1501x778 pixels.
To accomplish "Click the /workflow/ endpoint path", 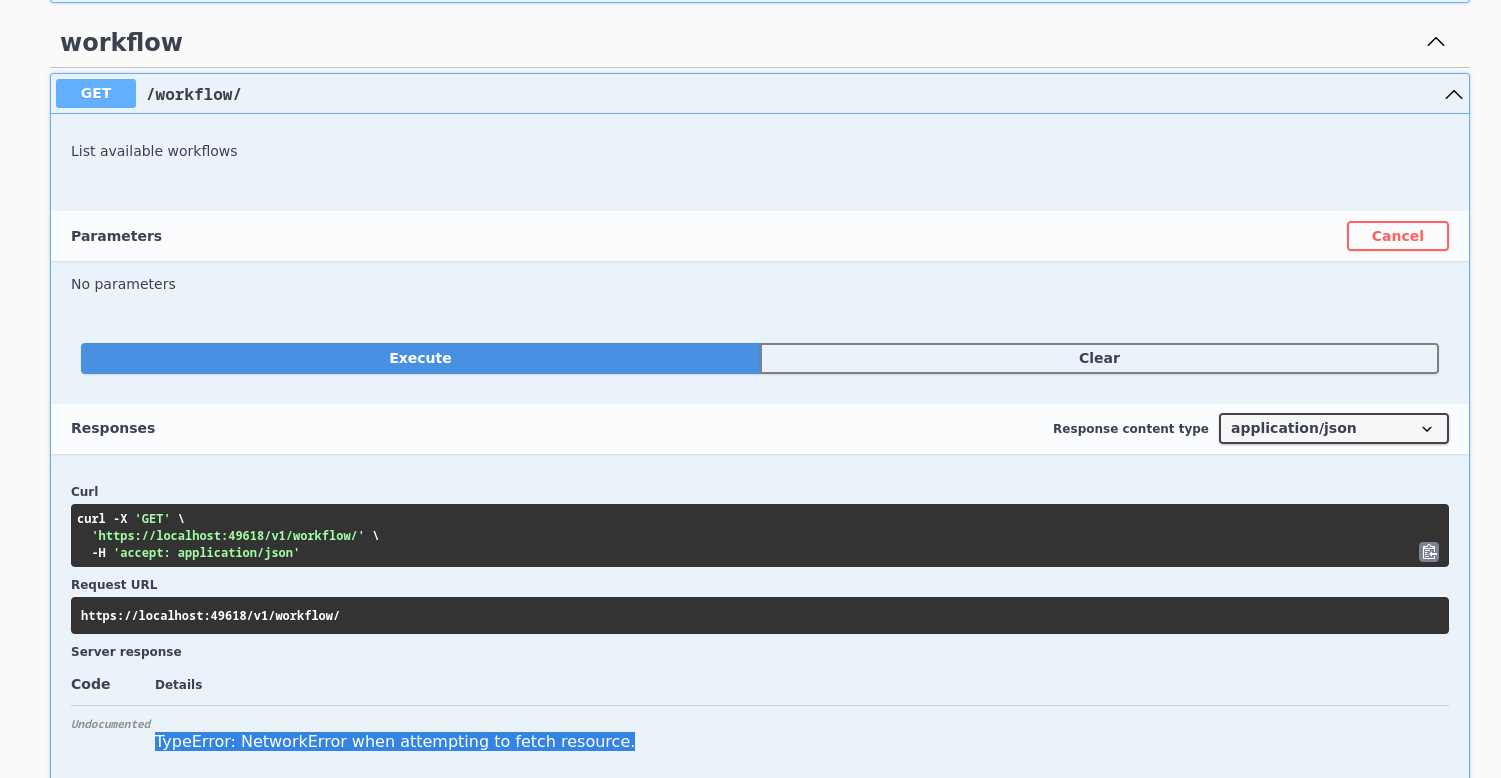I will 194,95.
